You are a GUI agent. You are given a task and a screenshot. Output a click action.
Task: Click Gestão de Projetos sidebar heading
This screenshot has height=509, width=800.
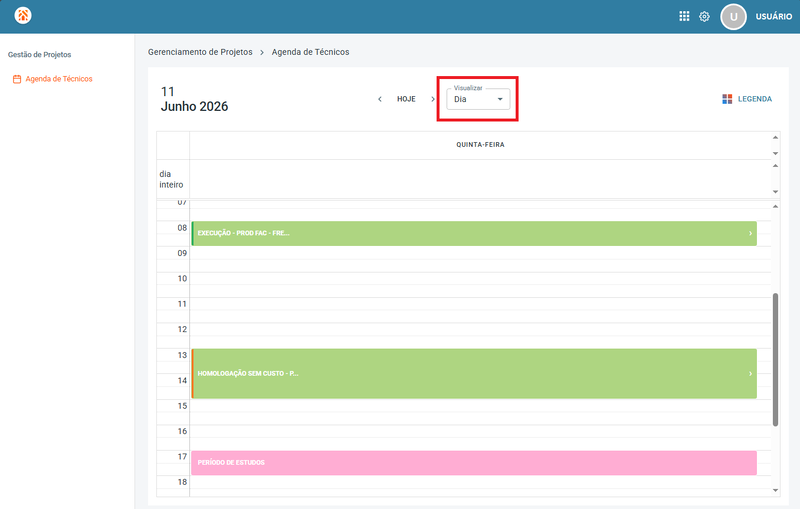(39, 55)
